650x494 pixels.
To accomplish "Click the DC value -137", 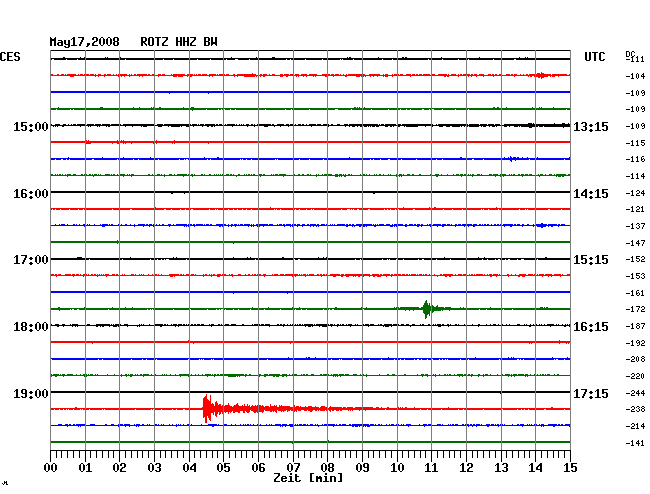I will [635, 226].
